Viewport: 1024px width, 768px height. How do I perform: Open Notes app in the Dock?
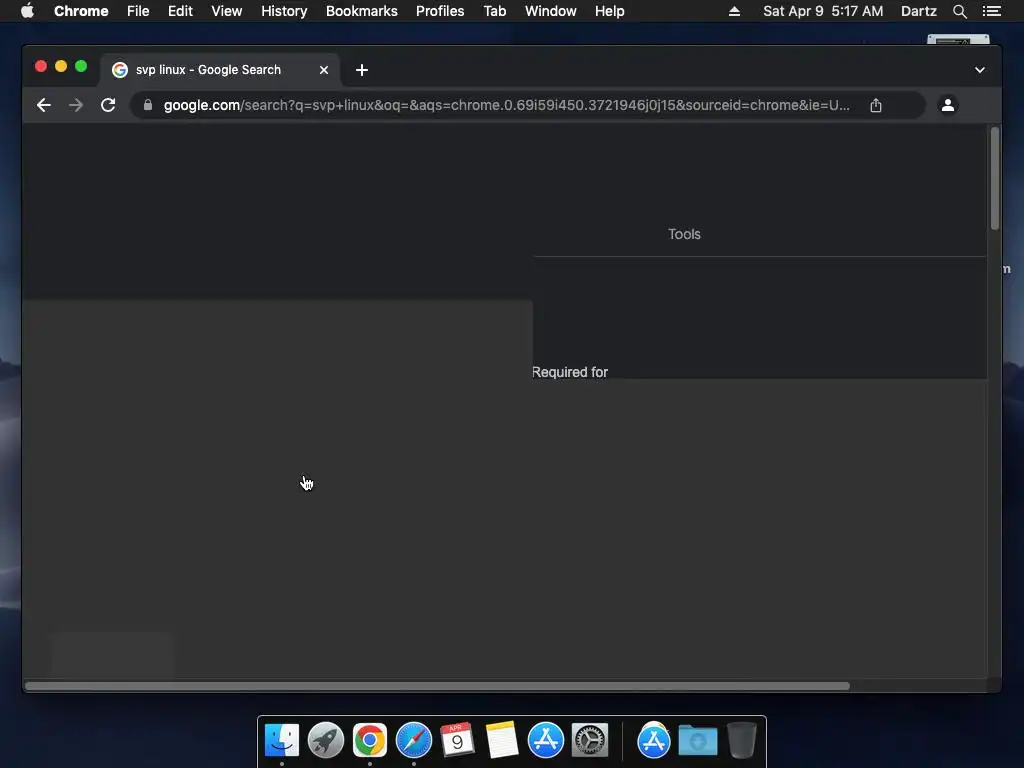point(502,740)
